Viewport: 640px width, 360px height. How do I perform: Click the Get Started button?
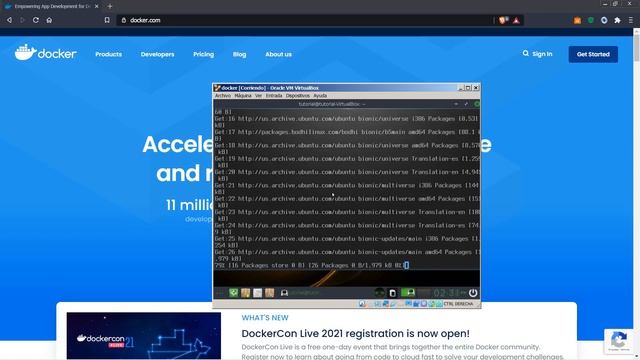point(593,54)
